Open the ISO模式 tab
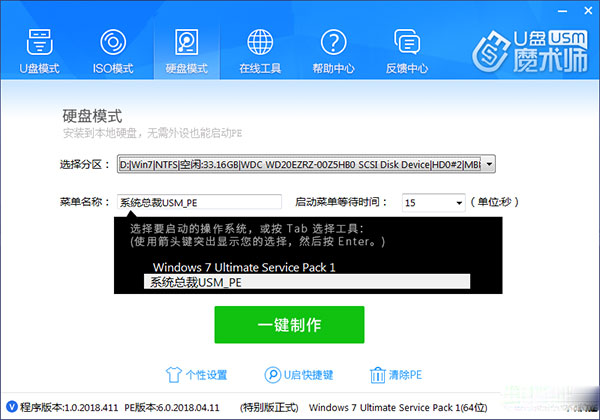Viewport: 600px width, 420px height. (x=113, y=51)
